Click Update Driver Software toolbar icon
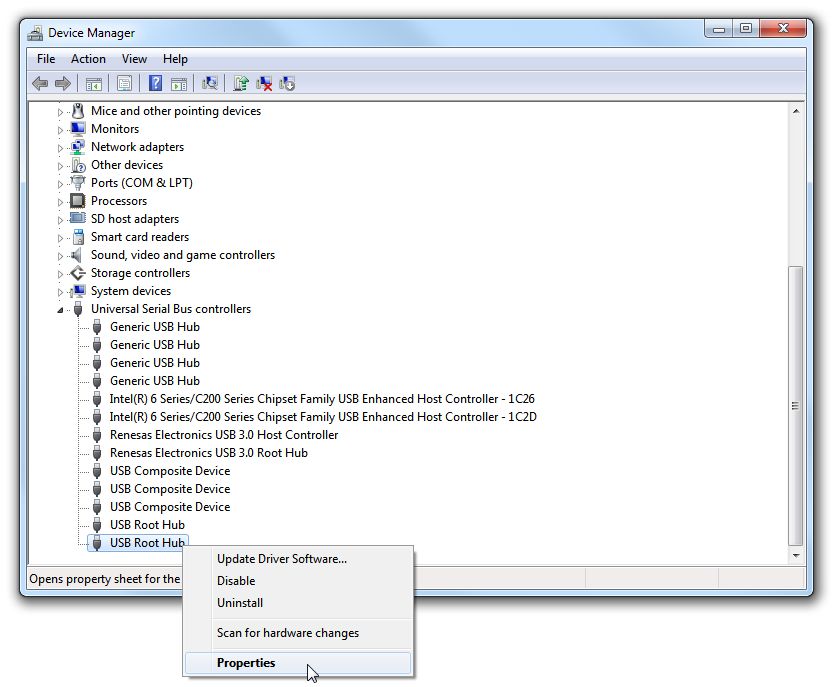The width and height of the screenshot is (833, 687). point(241,83)
